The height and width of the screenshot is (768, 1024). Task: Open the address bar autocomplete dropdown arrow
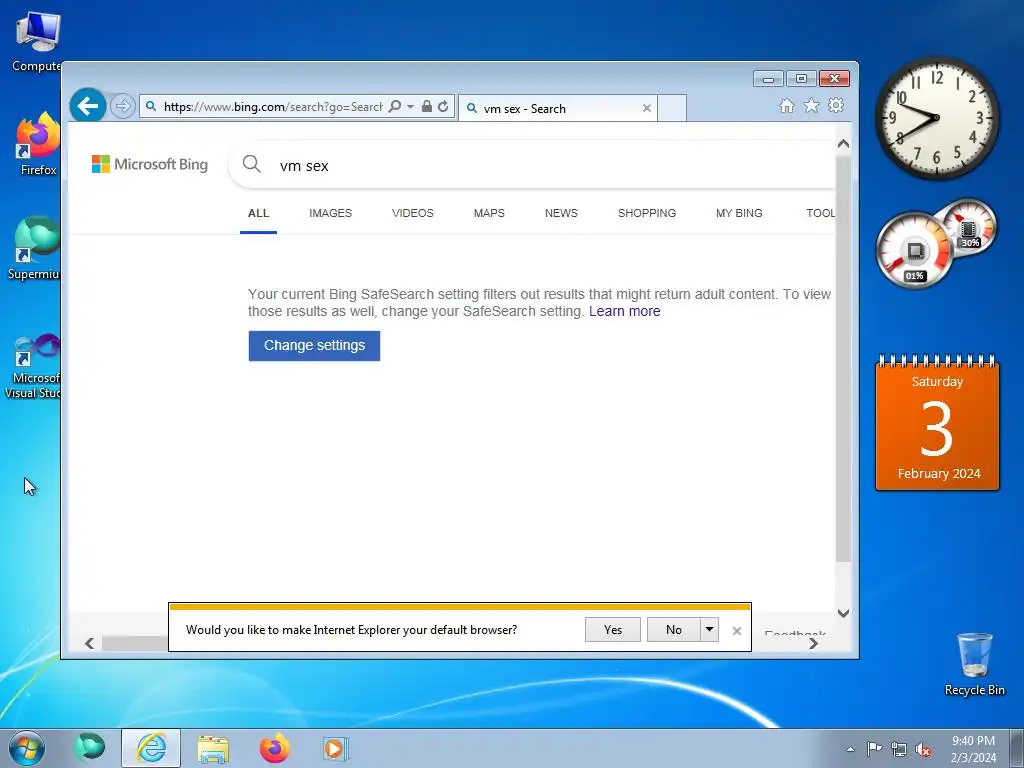tap(410, 106)
